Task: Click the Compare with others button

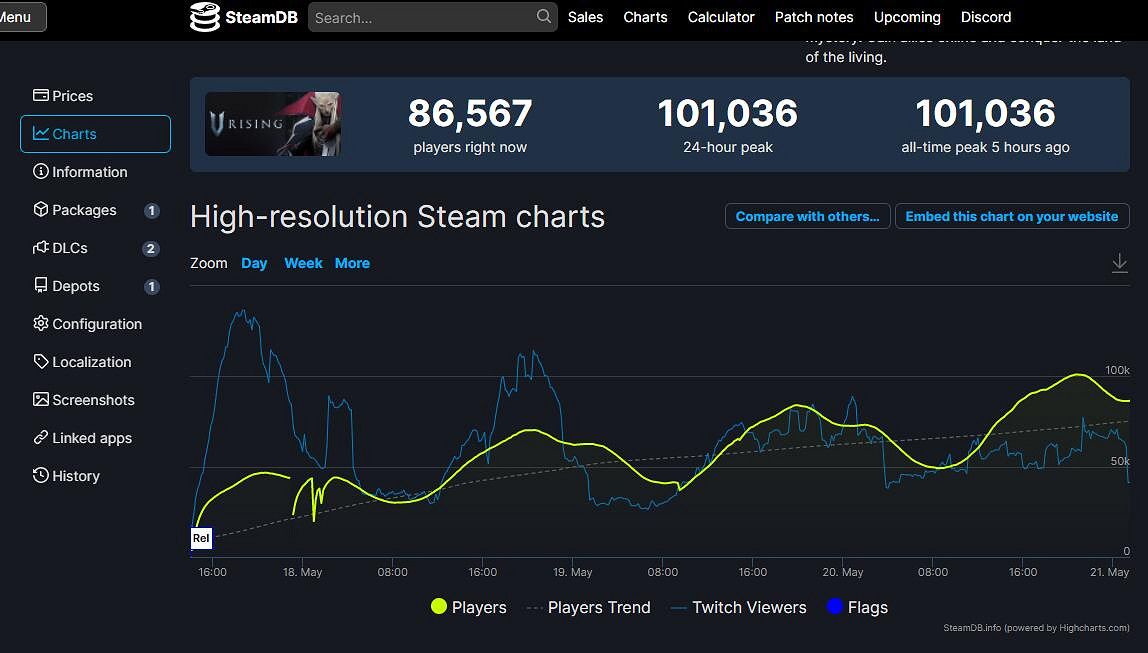Action: (x=807, y=216)
